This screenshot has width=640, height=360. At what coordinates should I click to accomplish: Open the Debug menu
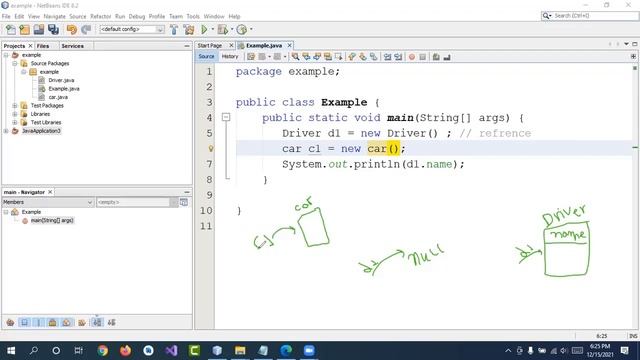click(x=137, y=16)
